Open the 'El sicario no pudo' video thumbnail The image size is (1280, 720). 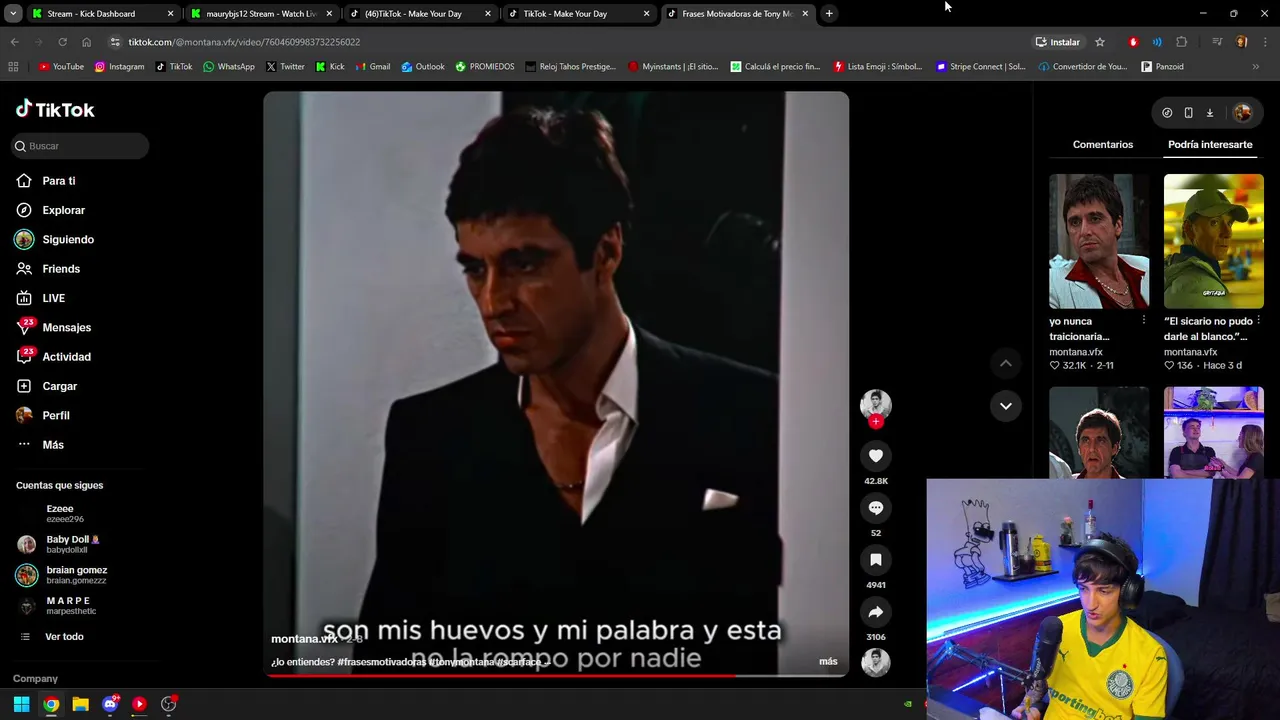coord(1213,241)
